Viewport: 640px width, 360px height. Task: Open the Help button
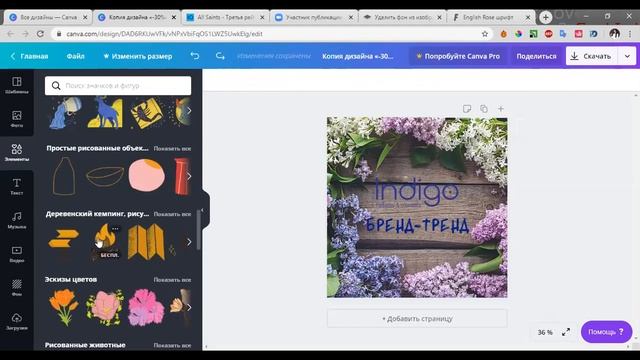point(606,332)
